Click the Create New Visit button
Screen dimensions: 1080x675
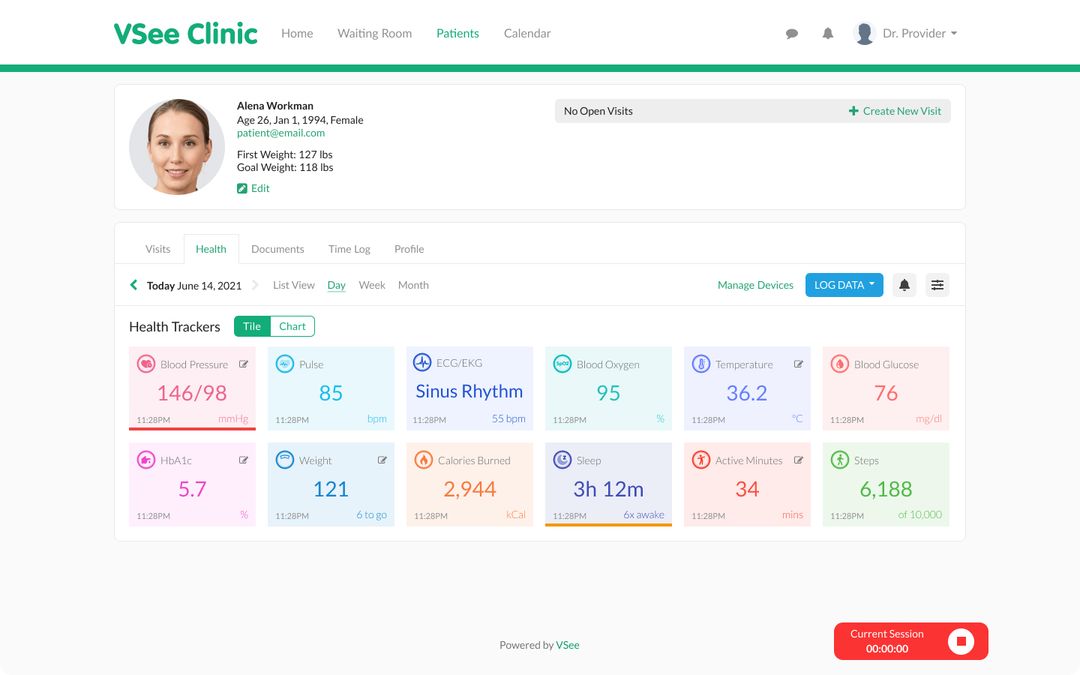893,111
